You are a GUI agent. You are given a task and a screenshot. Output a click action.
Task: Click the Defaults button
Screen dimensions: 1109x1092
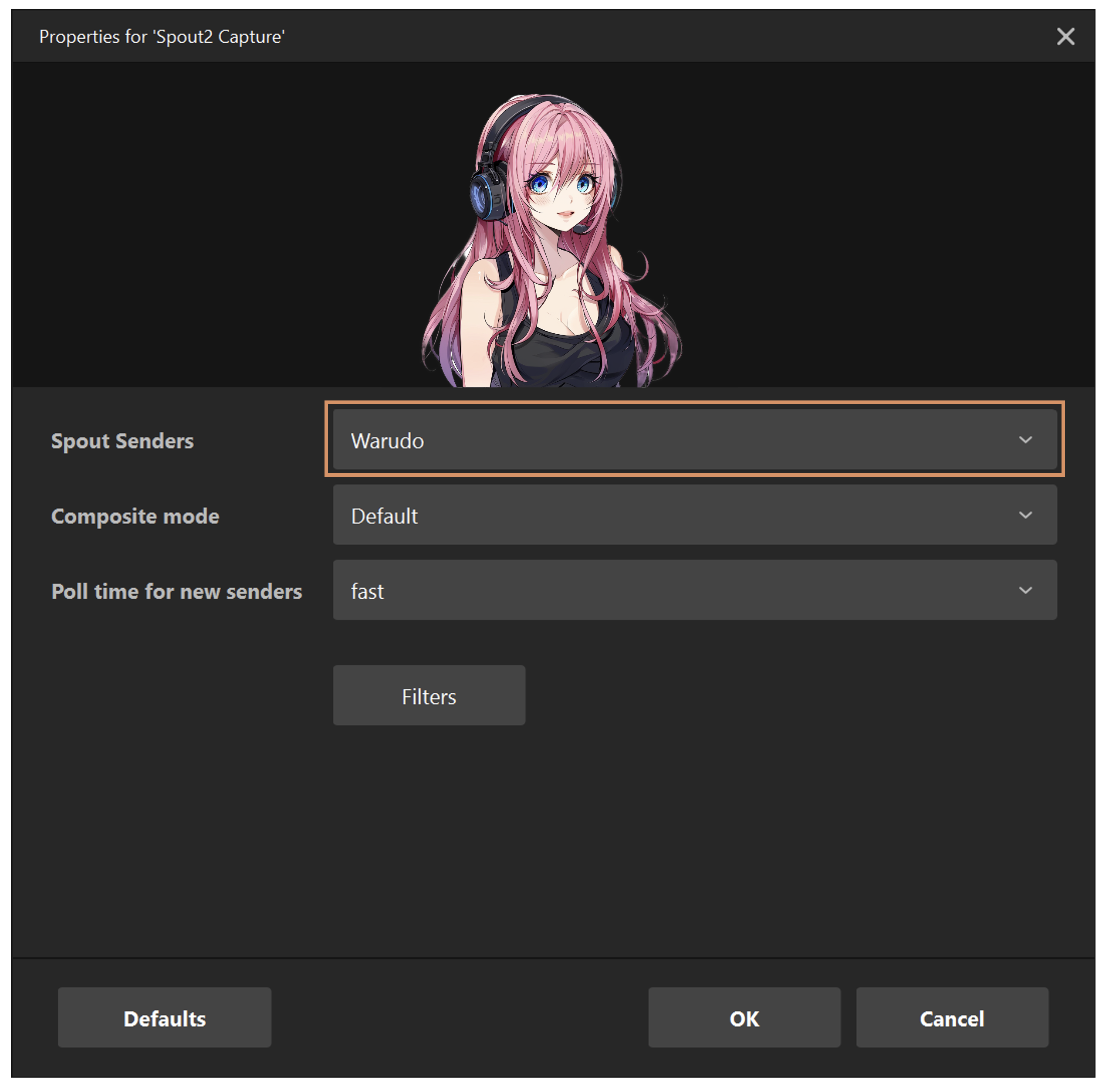point(165,1018)
